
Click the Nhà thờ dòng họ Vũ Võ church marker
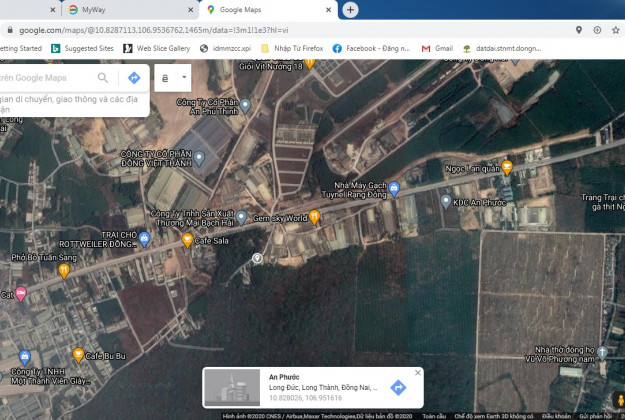602,353
